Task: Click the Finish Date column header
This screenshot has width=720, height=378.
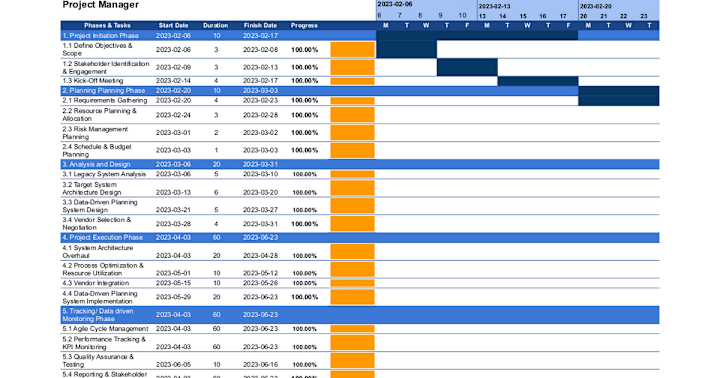Action: (260, 26)
